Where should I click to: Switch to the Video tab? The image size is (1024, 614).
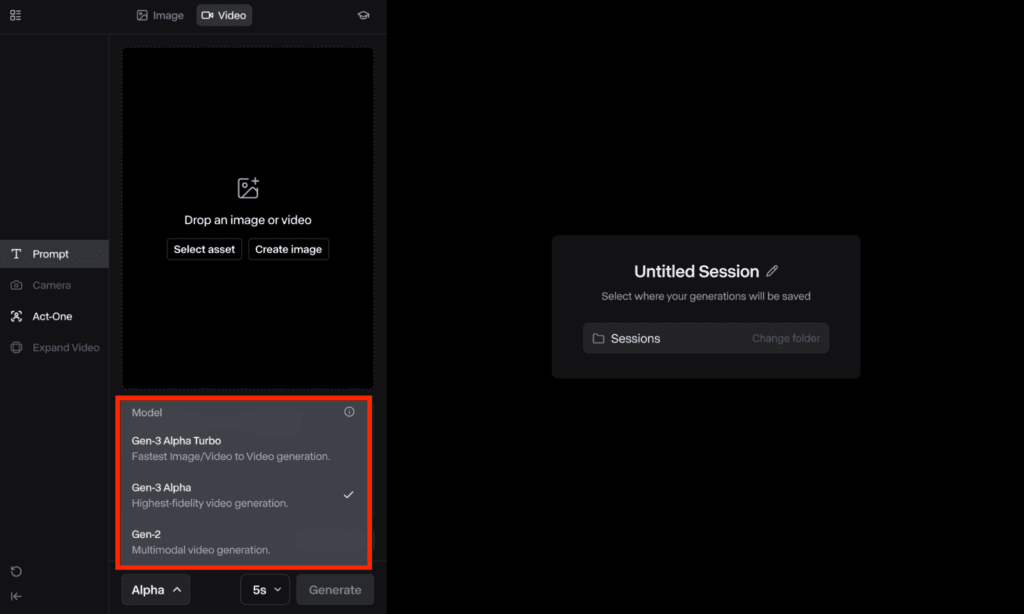click(x=224, y=15)
